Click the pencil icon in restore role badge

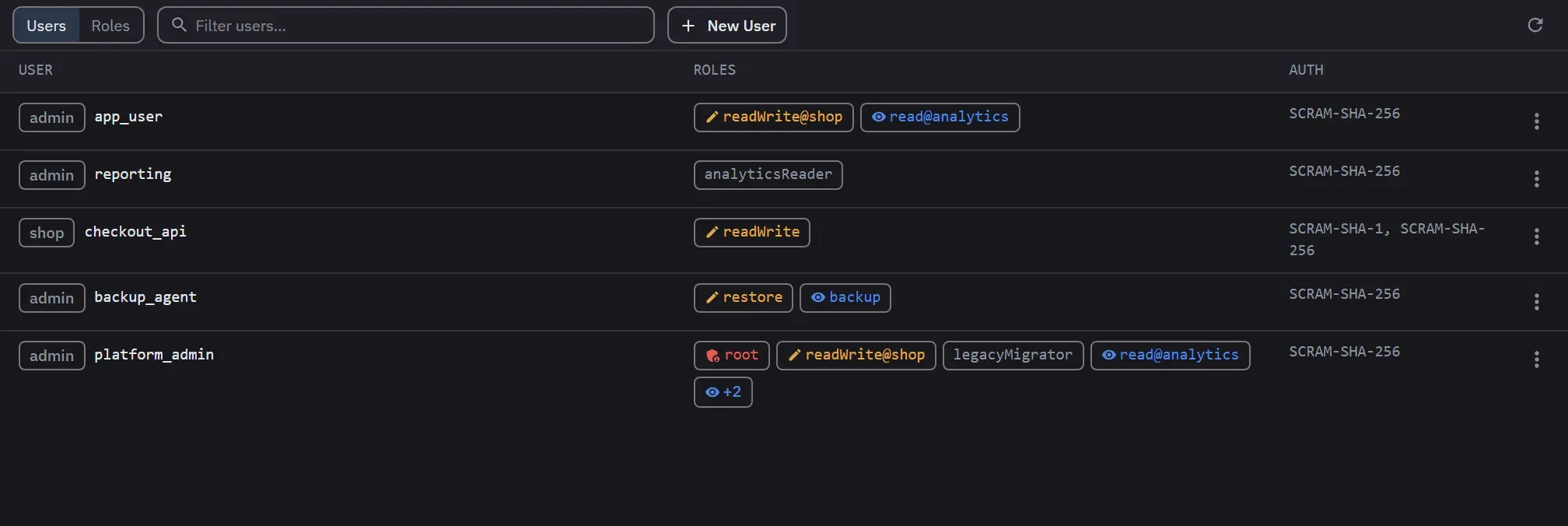(712, 297)
